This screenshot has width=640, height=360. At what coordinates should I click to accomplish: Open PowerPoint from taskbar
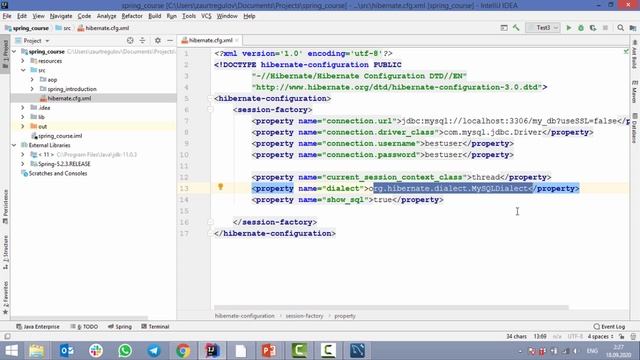[x=269, y=351]
